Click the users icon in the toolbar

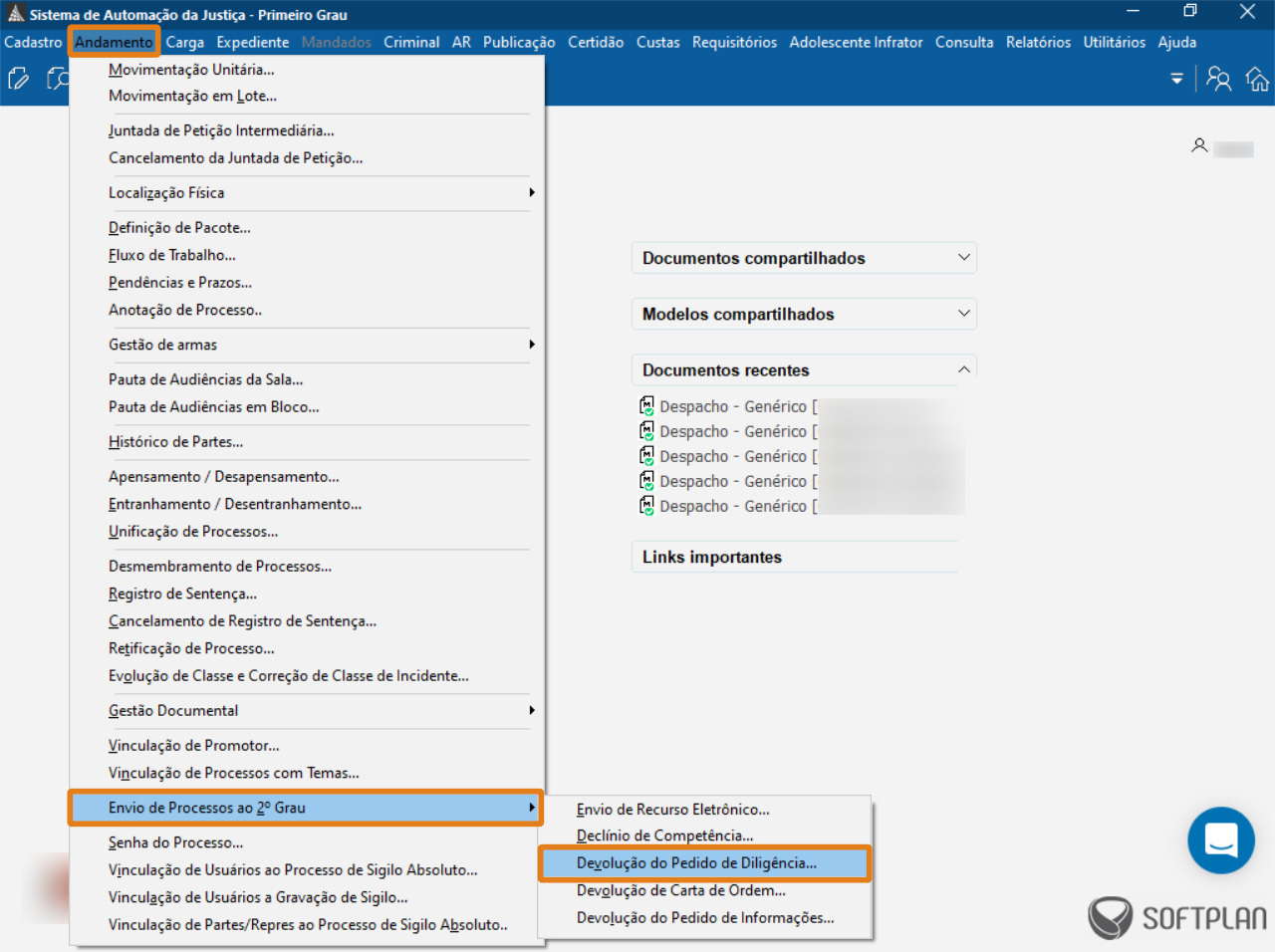pyautogui.click(x=1218, y=79)
